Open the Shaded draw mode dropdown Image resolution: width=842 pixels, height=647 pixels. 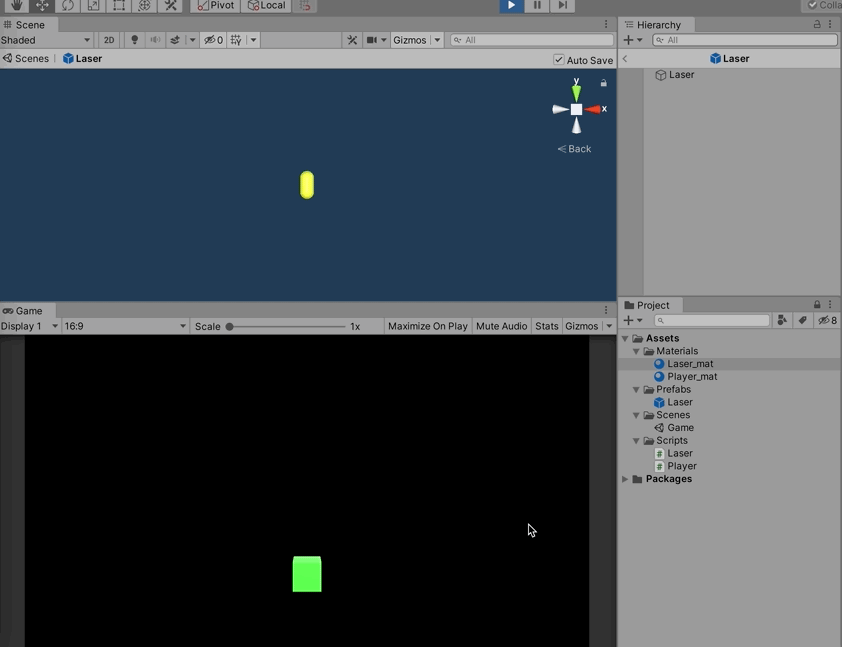45,40
